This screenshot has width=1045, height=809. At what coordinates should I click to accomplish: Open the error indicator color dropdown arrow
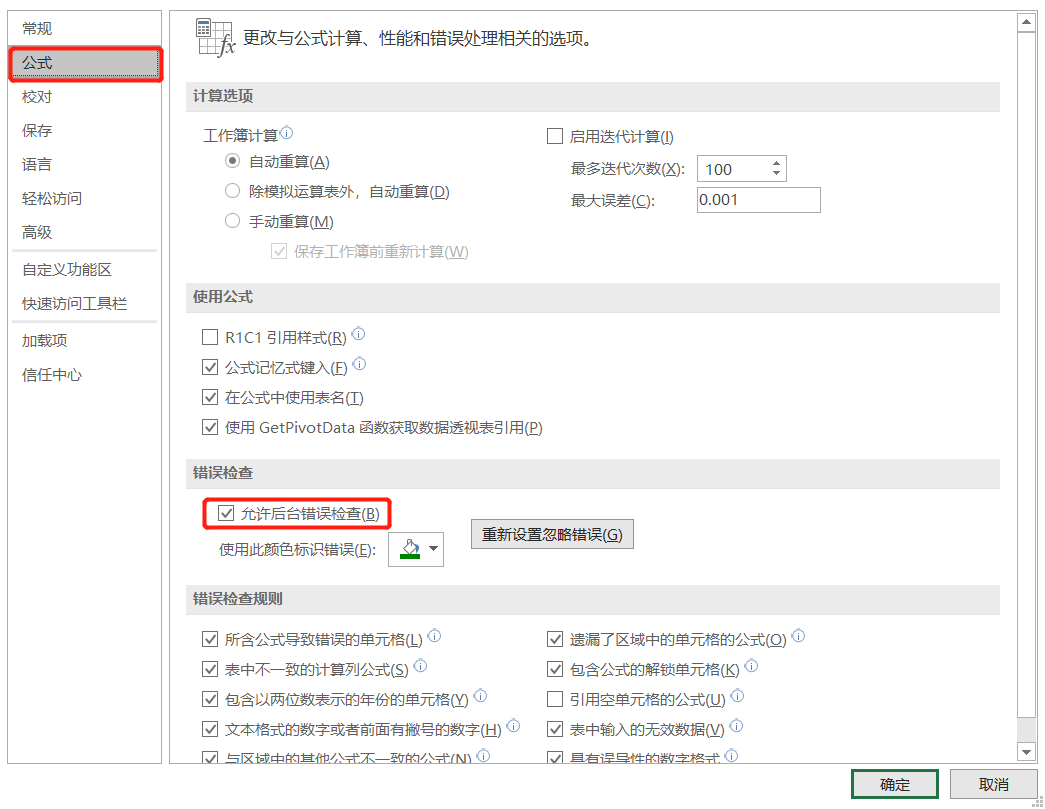click(433, 548)
